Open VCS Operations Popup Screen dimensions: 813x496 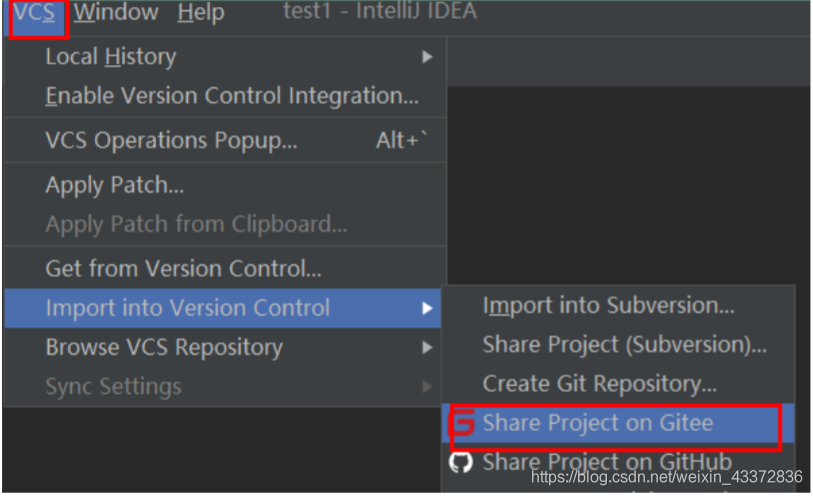pos(171,141)
